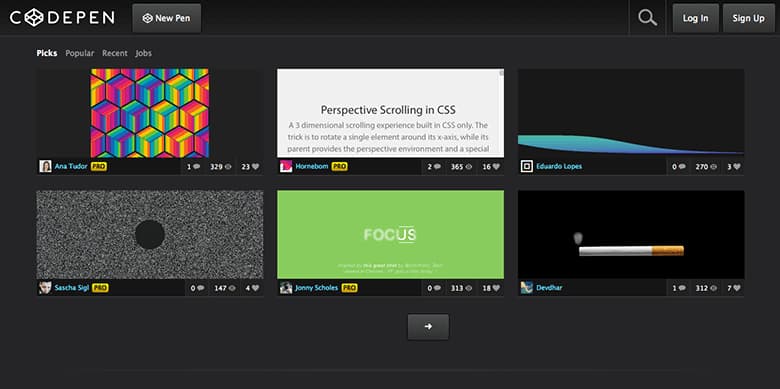Heart Sascha Sigl's pen
Image resolution: width=780 pixels, height=389 pixels.
point(255,289)
